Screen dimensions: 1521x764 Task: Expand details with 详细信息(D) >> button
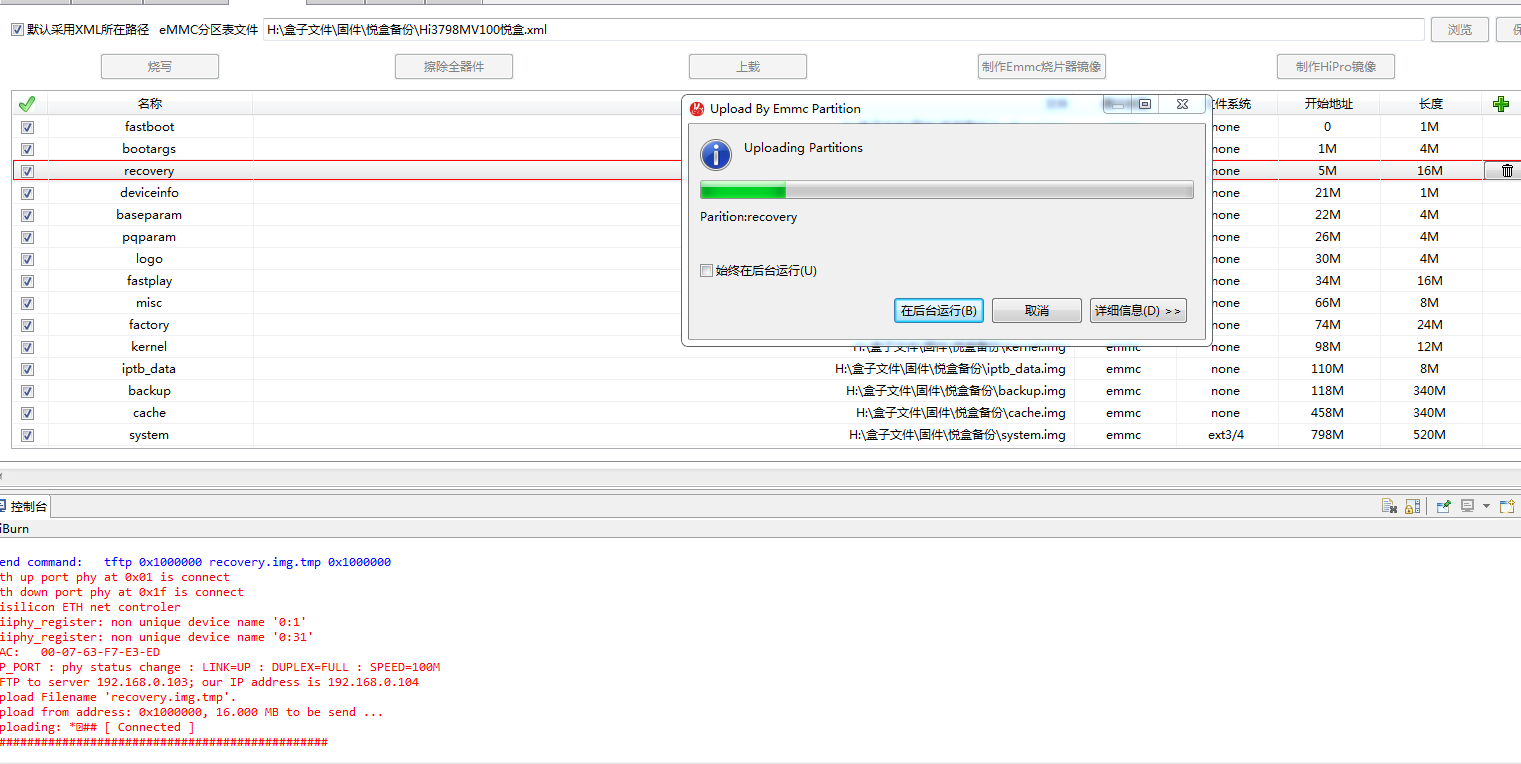[x=1138, y=311]
